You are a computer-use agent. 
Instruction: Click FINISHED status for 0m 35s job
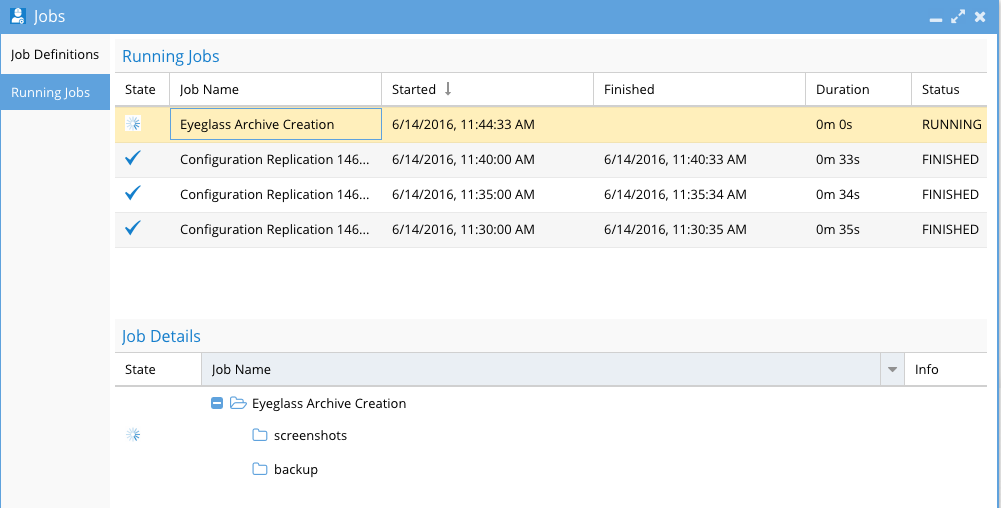pos(949,230)
